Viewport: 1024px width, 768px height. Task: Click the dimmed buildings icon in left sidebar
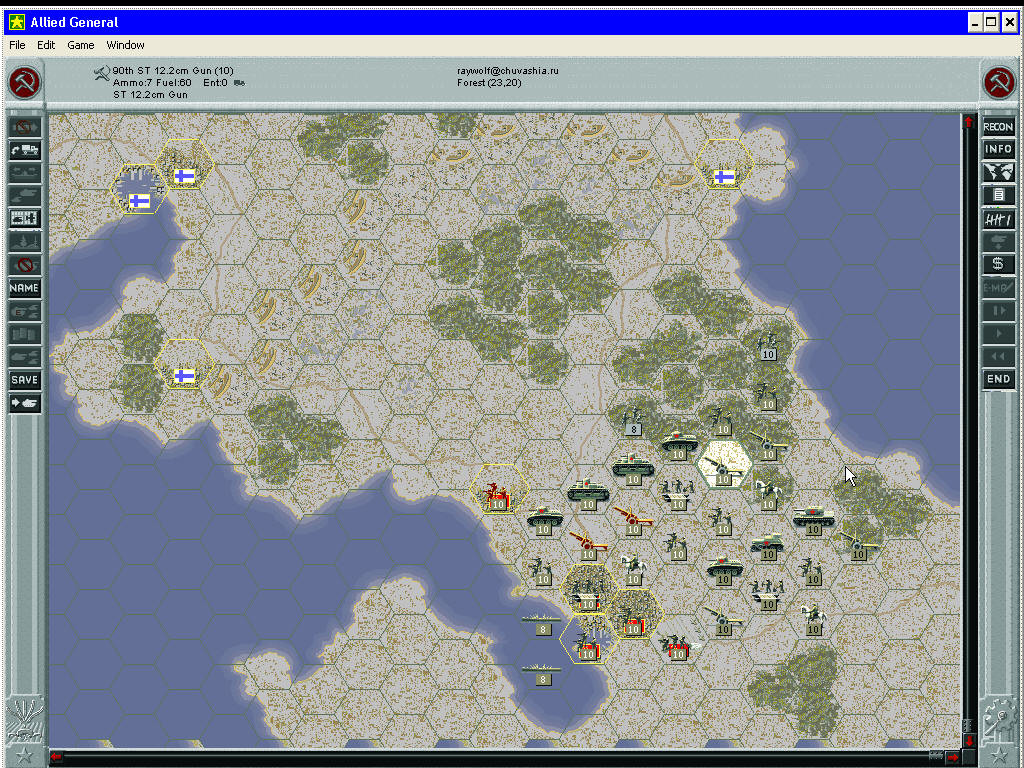(25, 334)
